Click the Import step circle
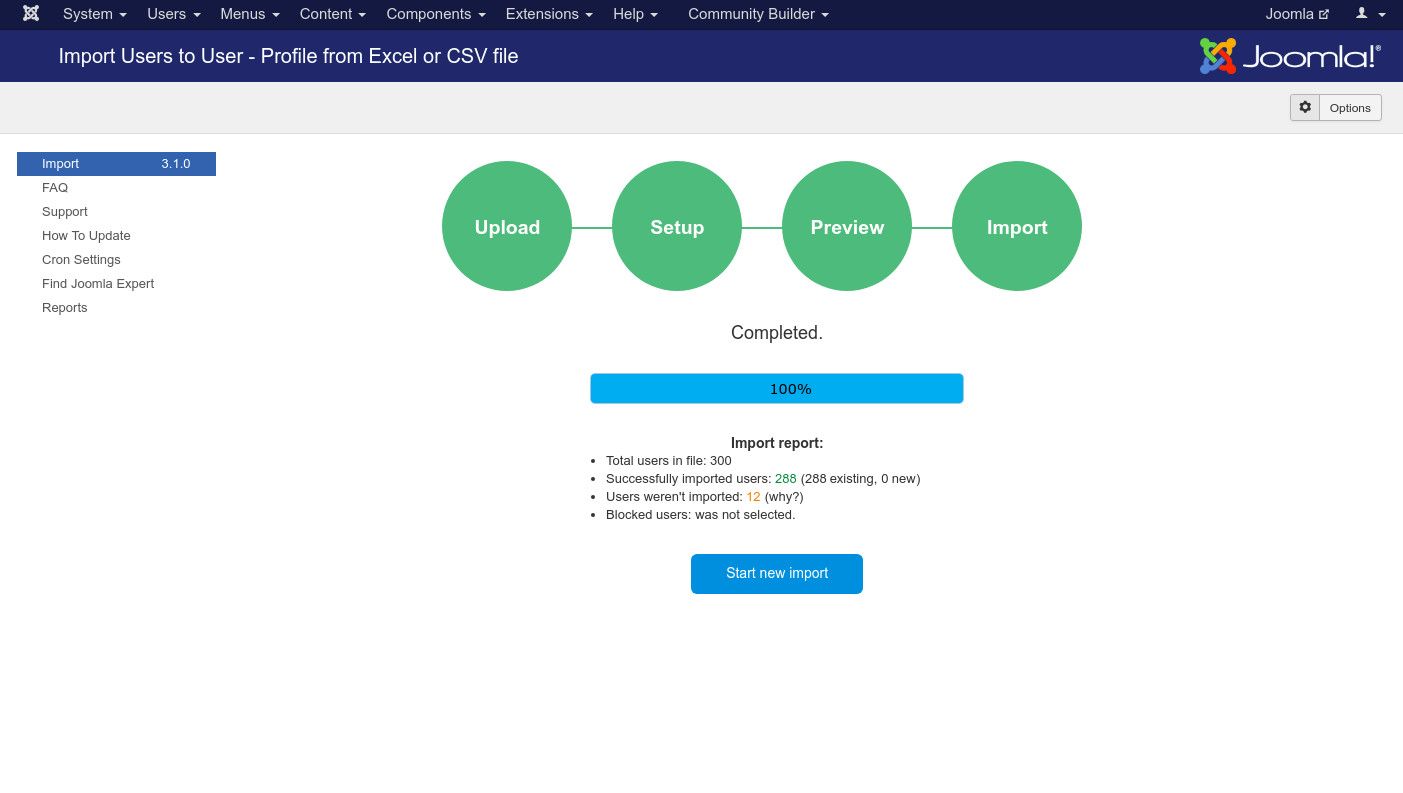The width and height of the screenshot is (1403, 793). pyautogui.click(x=1017, y=226)
